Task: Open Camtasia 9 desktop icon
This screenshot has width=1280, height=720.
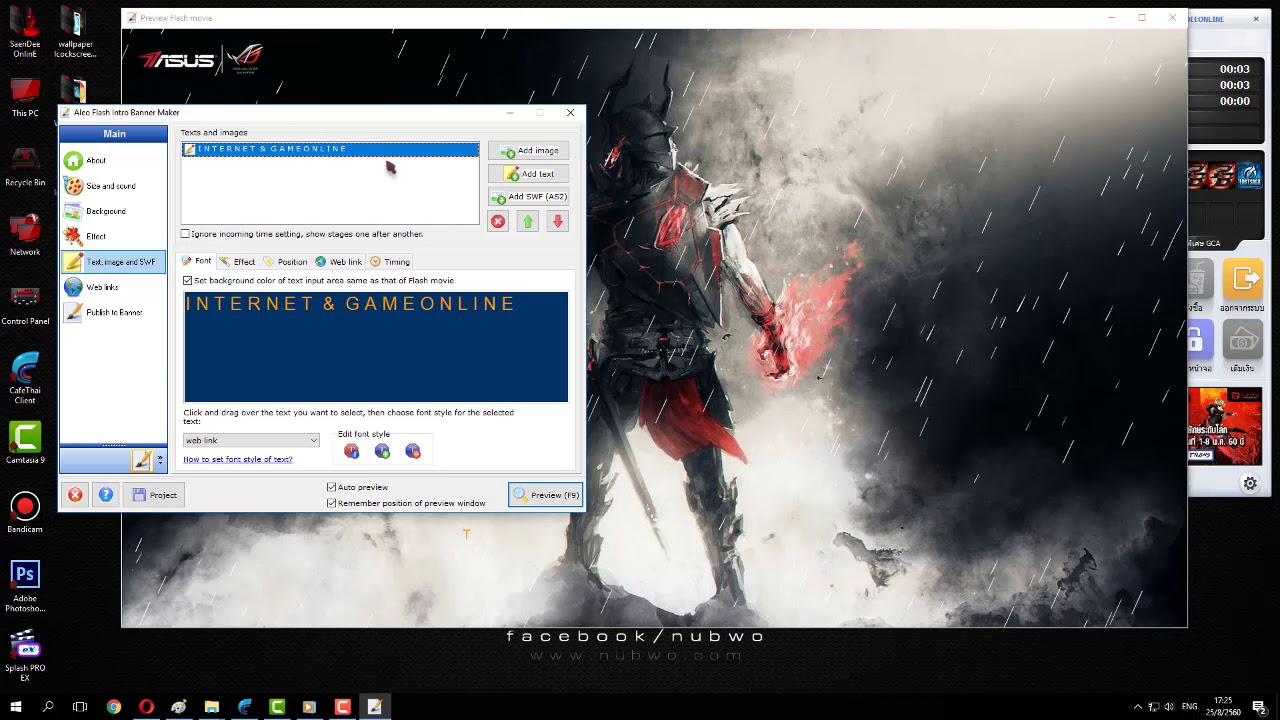Action: [25, 443]
